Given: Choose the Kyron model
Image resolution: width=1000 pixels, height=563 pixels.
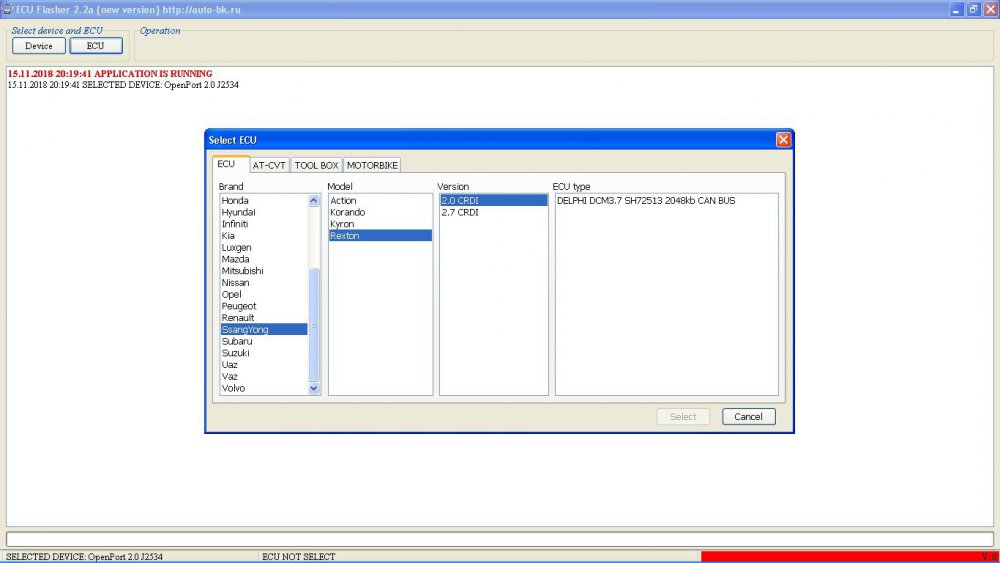Looking at the screenshot, I should [342, 224].
